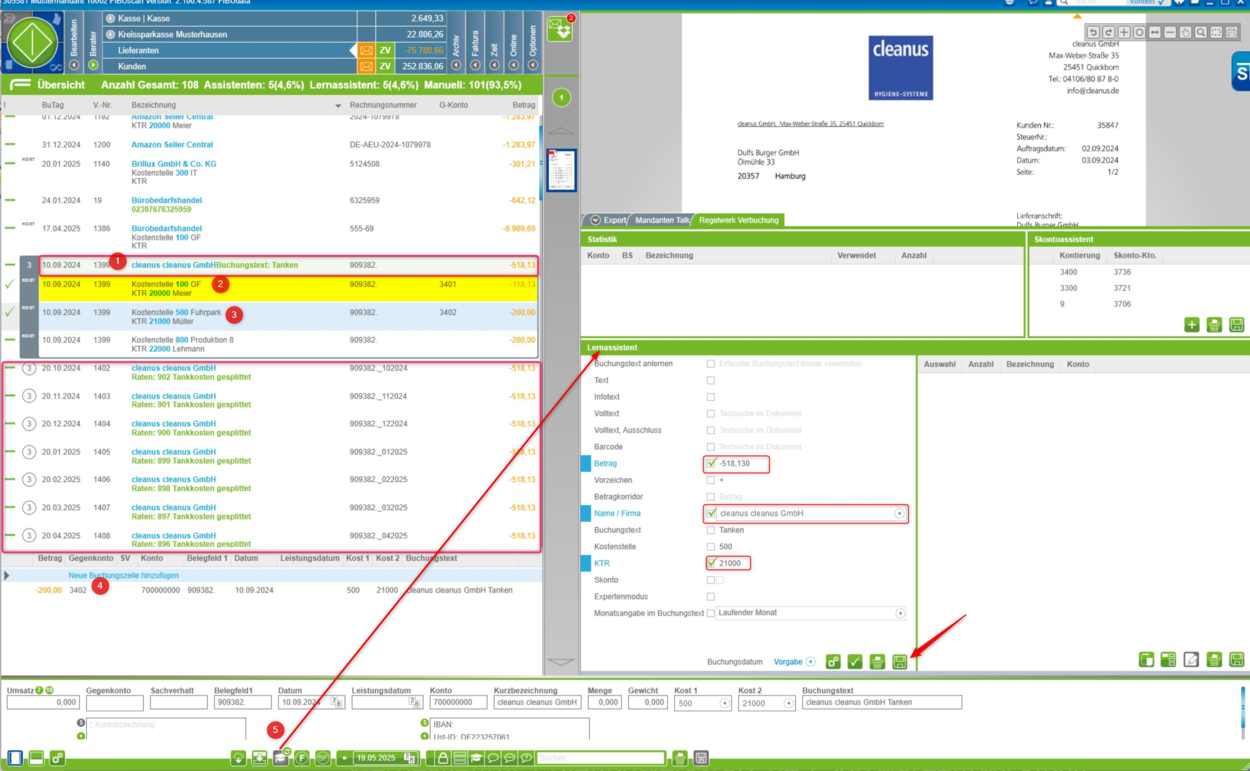Click the page 1 document thumbnail

561,170
